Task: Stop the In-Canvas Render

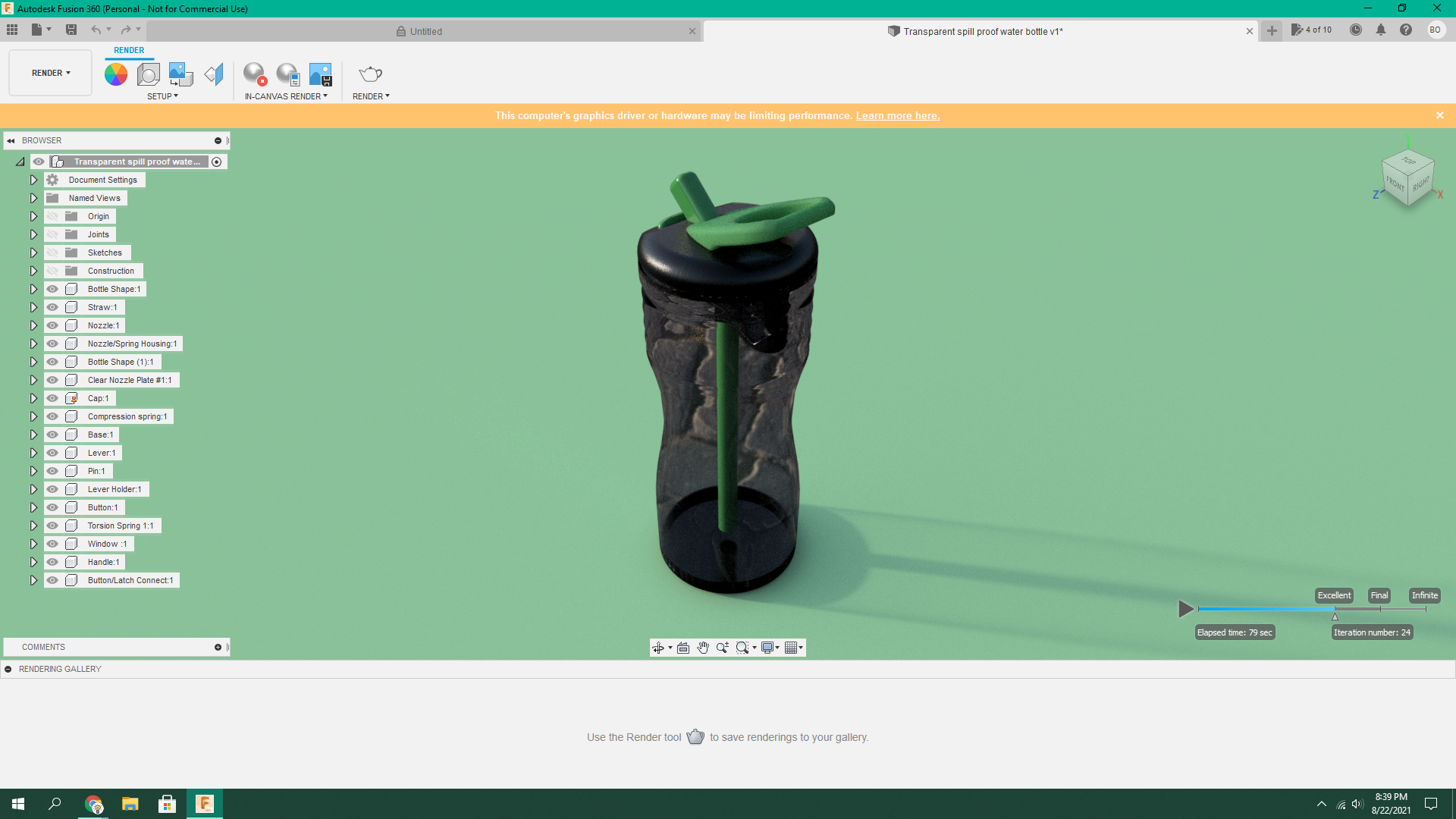Action: [254, 74]
